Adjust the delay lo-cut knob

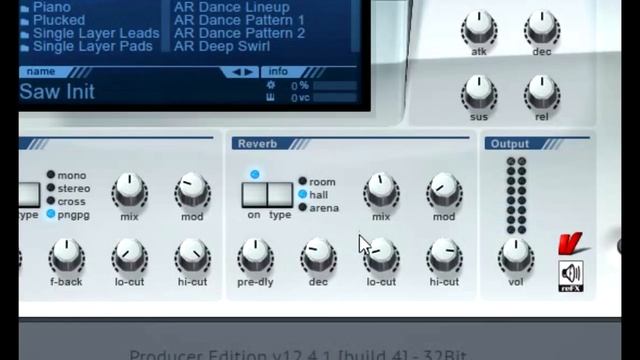(x=129, y=256)
